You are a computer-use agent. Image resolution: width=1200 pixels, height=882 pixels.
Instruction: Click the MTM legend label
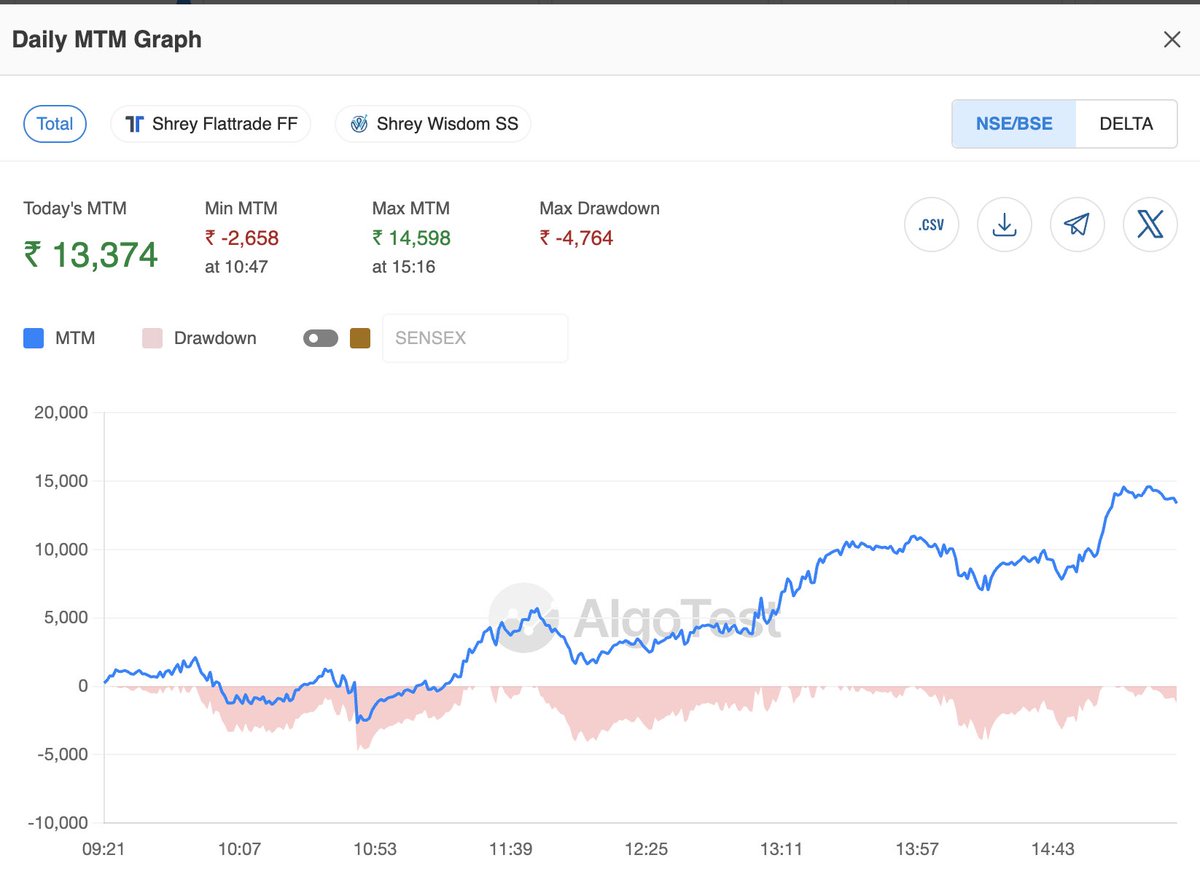(75, 338)
